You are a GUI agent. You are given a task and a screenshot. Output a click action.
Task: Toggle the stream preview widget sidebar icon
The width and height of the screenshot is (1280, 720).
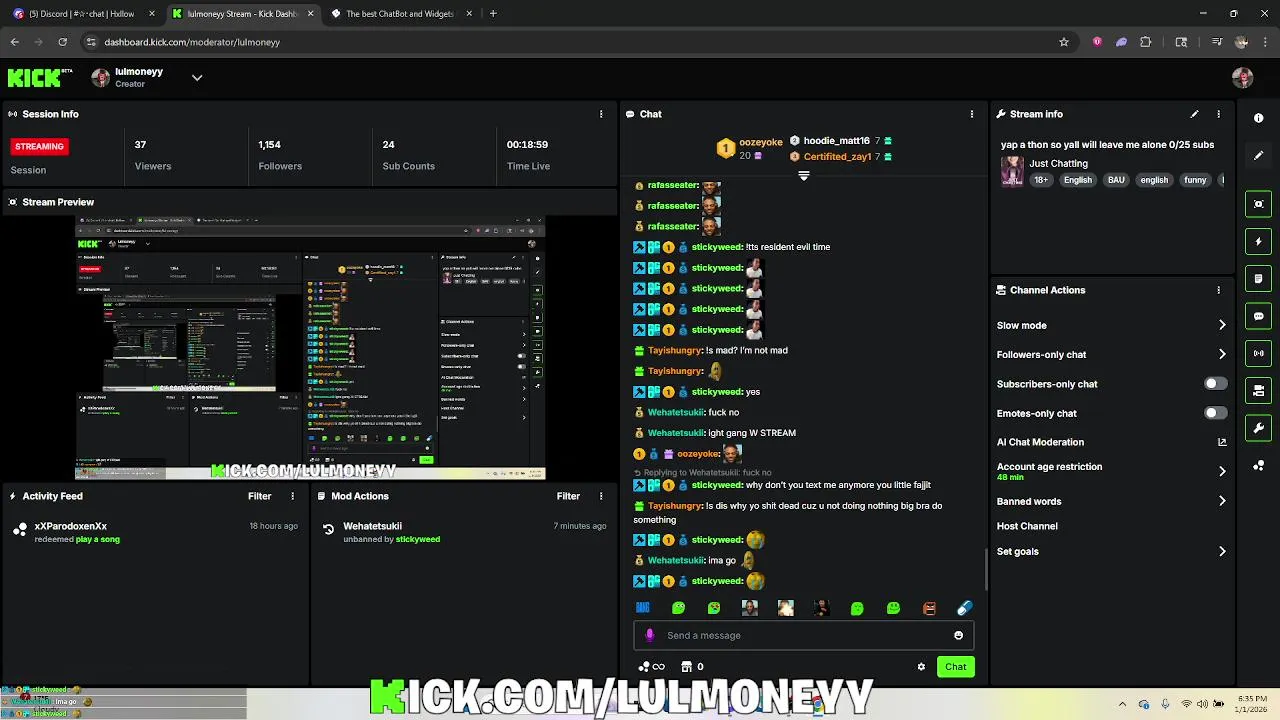(1259, 204)
